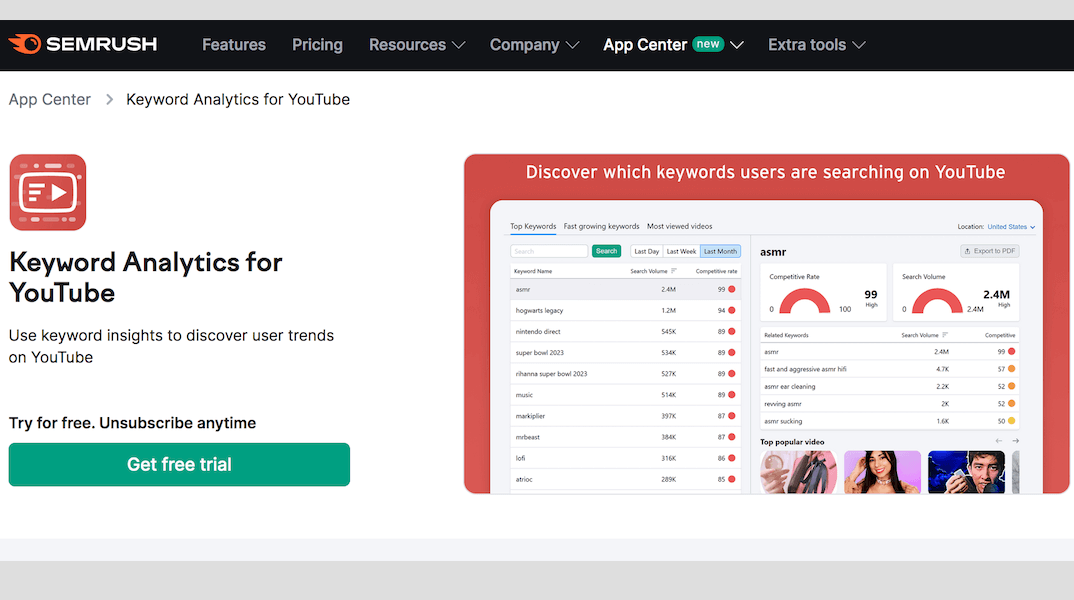Select the Last Day period
The image size is (1074, 600).
pyautogui.click(x=647, y=251)
